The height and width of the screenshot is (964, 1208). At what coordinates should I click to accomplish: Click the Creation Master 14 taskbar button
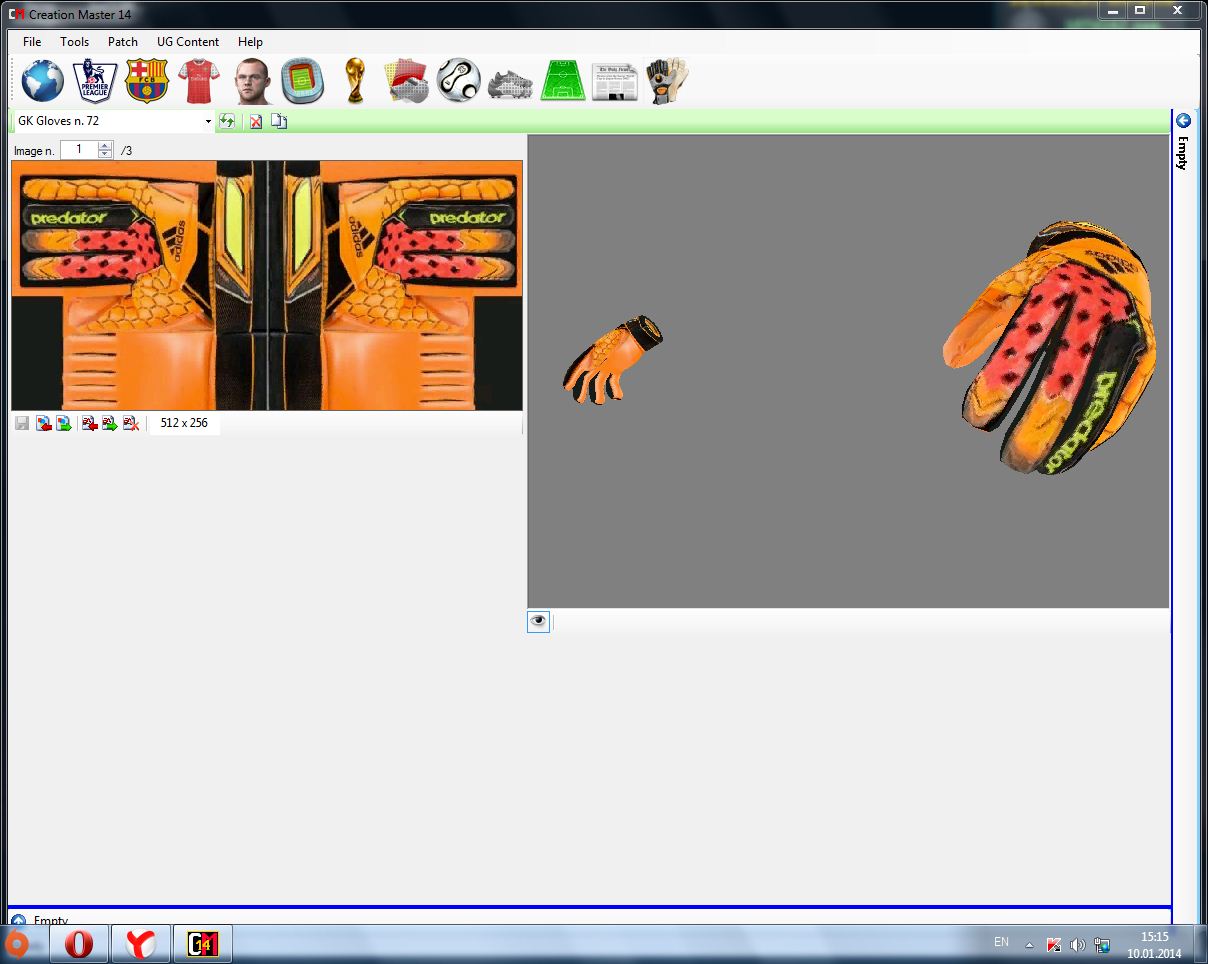(x=203, y=943)
